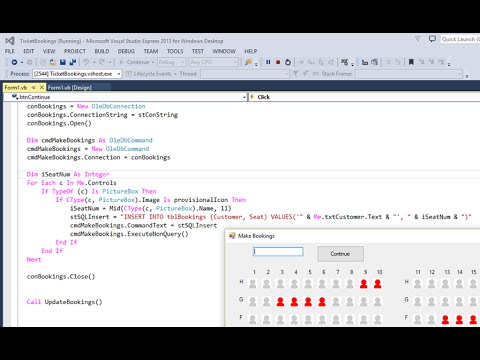This screenshot has height=360, width=480.
Task: Click the feedback speech bubble icon
Action: pos(432,39)
